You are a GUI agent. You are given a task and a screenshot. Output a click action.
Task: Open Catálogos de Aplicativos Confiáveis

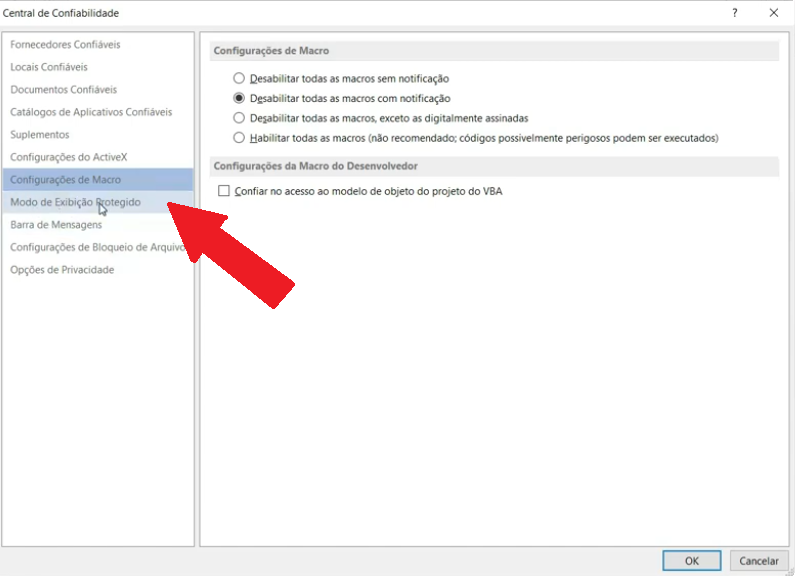tap(91, 112)
